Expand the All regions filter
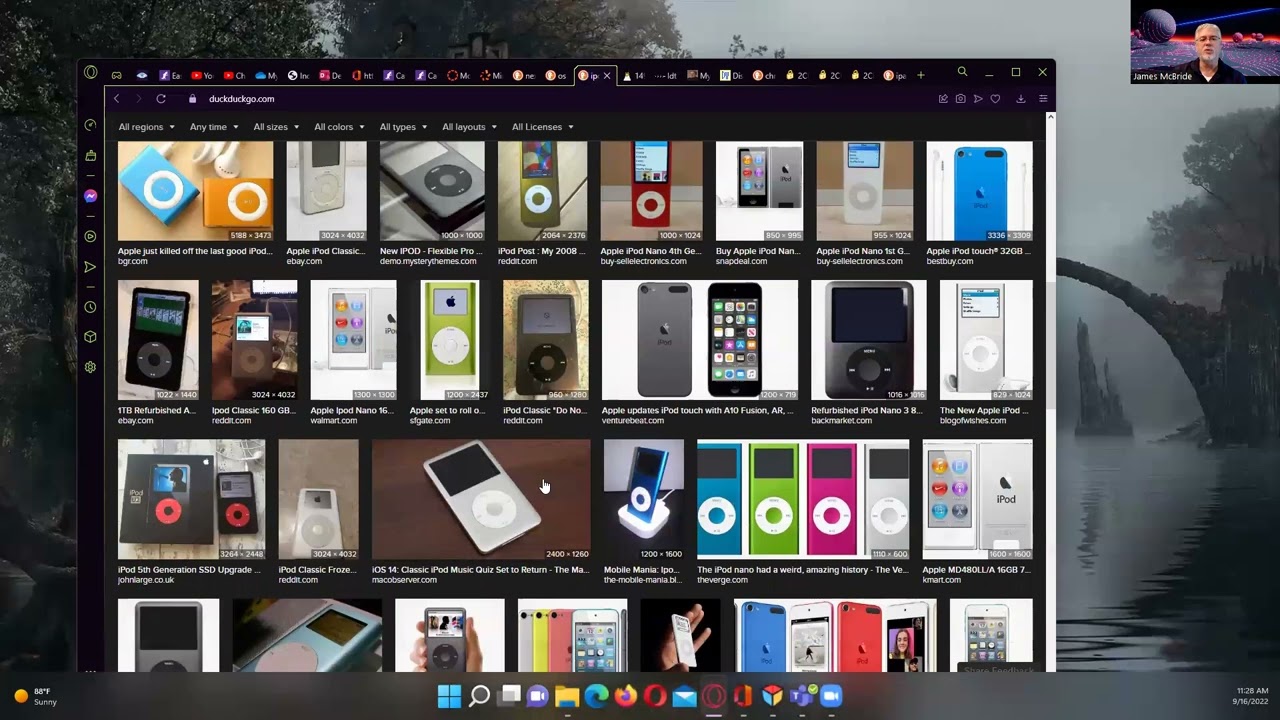Viewport: 1280px width, 720px height. [x=146, y=127]
